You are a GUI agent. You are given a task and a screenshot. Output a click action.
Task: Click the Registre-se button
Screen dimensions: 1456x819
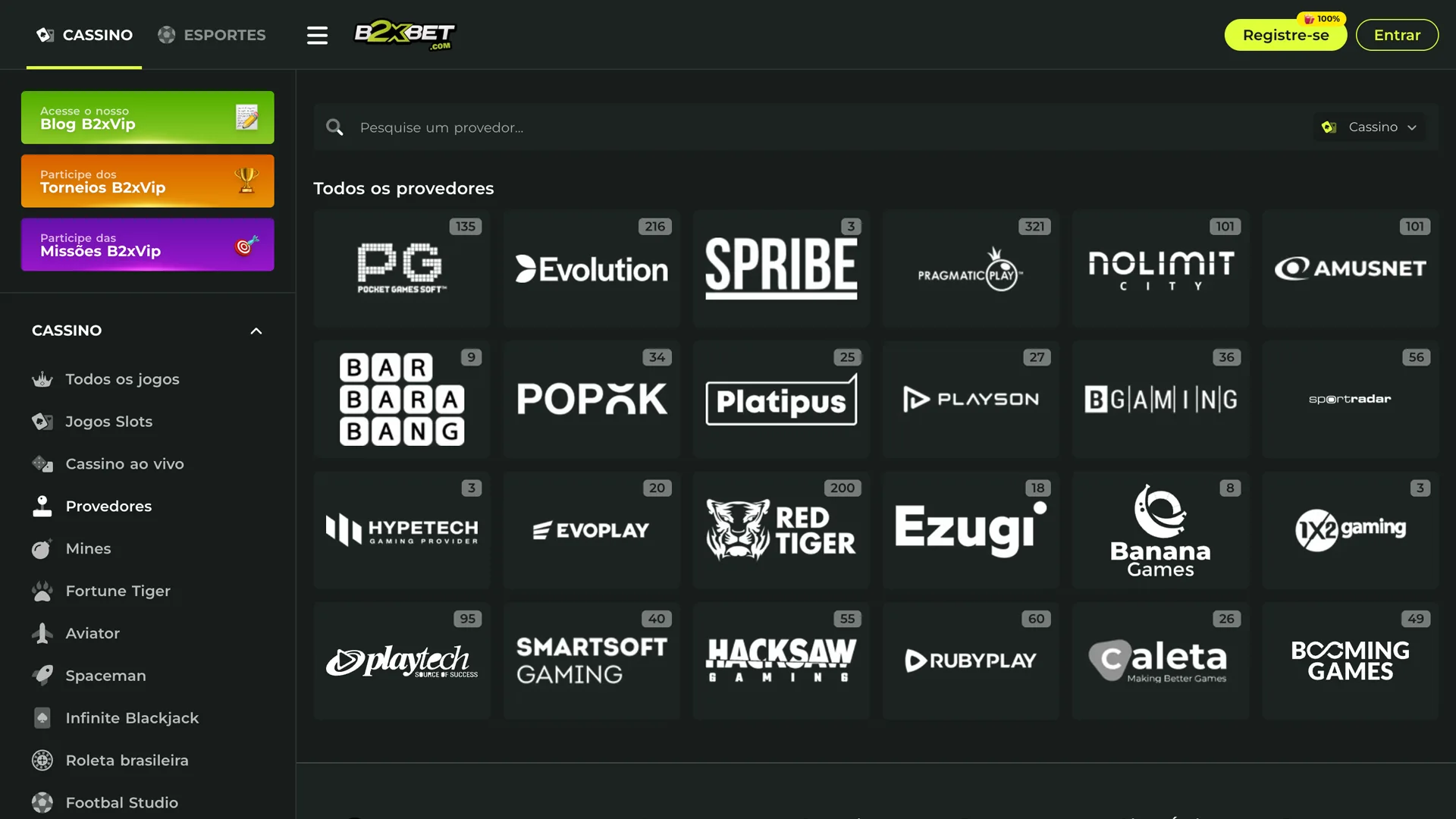(x=1285, y=35)
